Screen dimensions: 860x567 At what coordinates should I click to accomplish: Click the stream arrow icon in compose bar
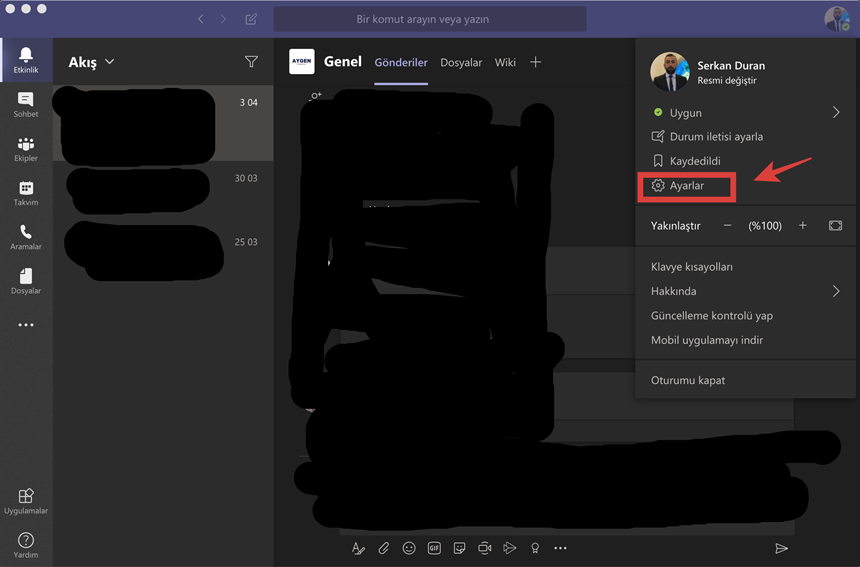click(x=510, y=548)
